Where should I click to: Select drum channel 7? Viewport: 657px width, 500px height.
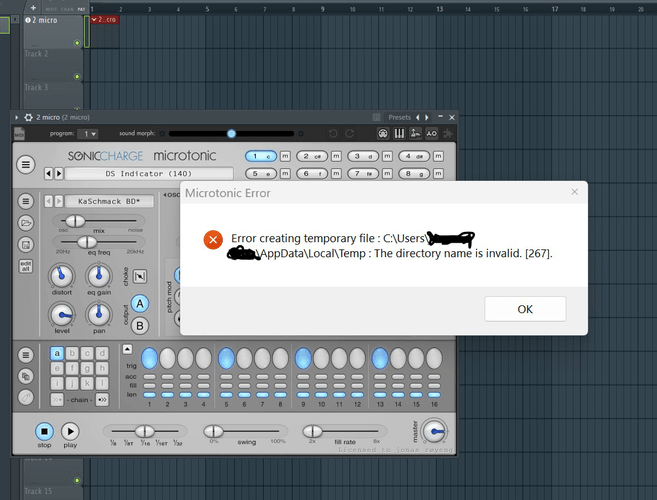pyautogui.click(x=363, y=174)
